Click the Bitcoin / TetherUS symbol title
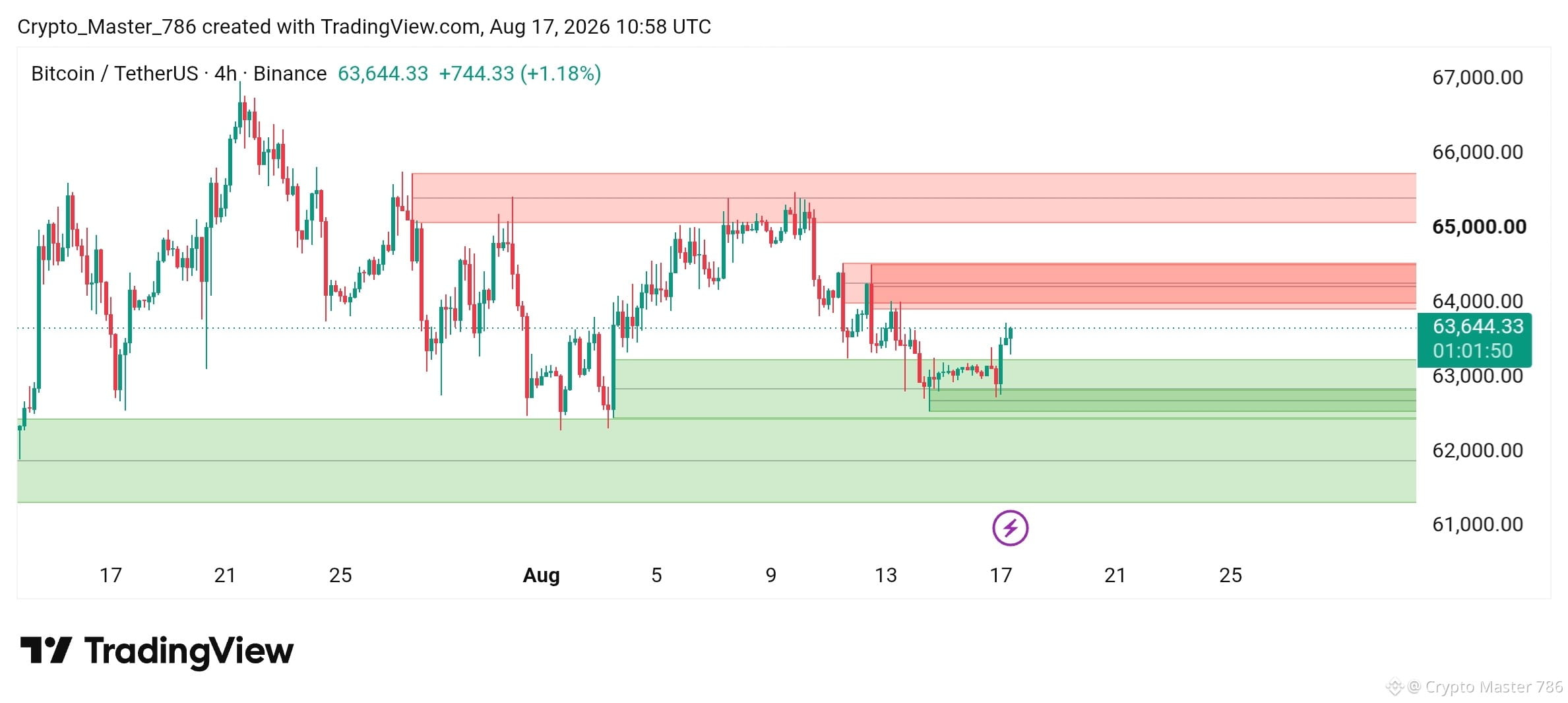Viewport: 1568px width, 703px height. [114, 73]
